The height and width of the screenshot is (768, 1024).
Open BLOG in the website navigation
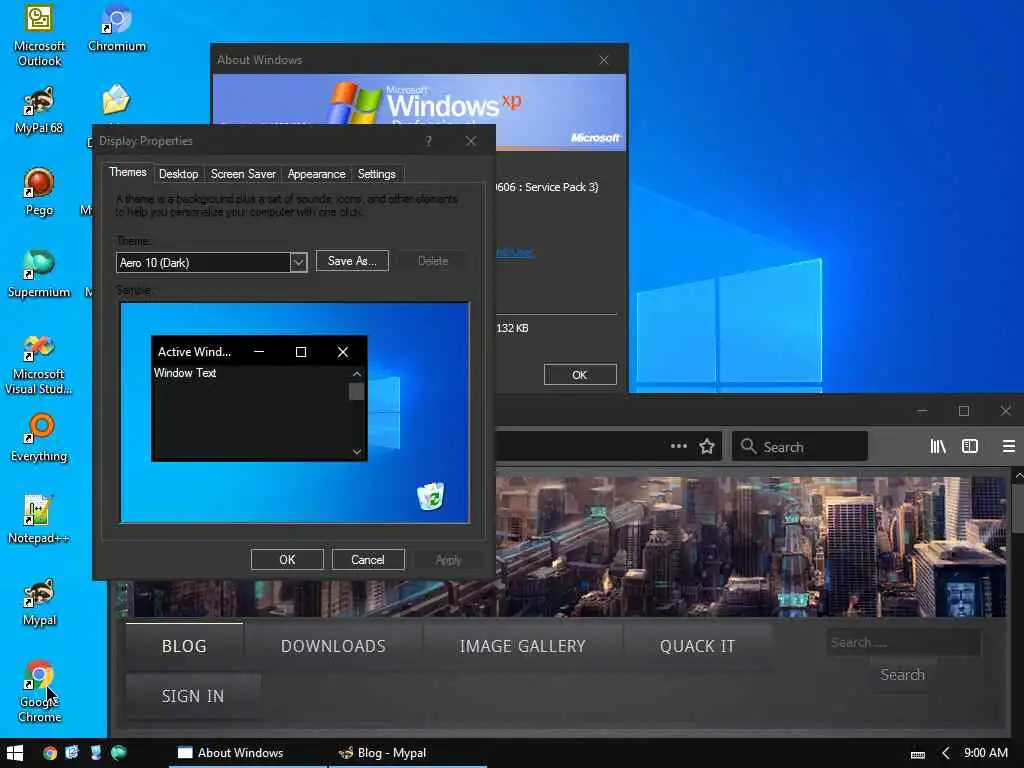(184, 646)
